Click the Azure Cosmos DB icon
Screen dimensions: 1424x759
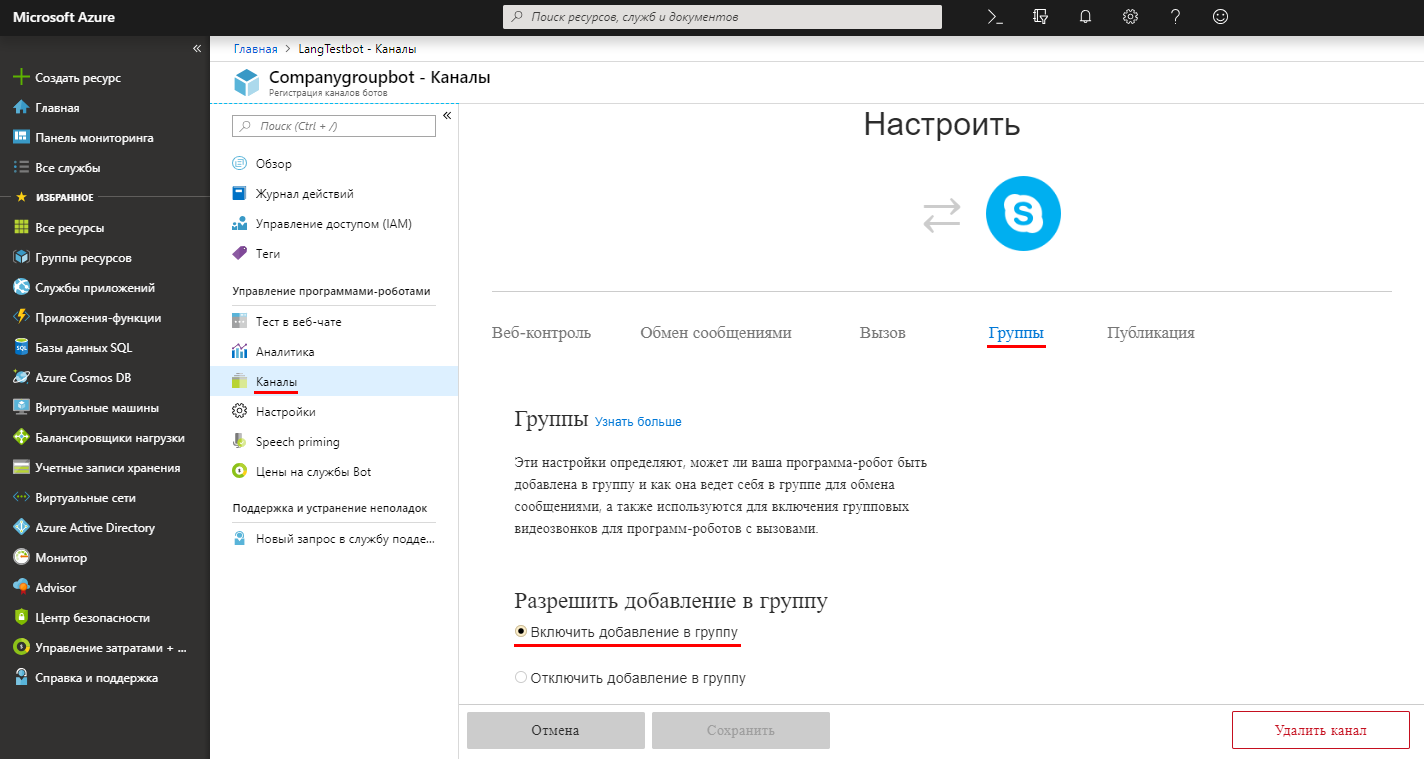(x=20, y=378)
